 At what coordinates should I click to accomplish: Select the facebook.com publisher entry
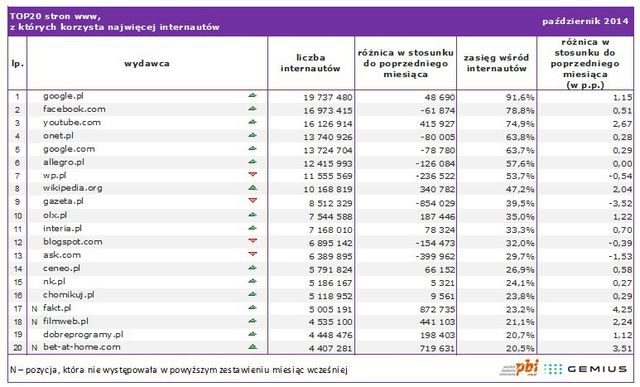point(74,109)
